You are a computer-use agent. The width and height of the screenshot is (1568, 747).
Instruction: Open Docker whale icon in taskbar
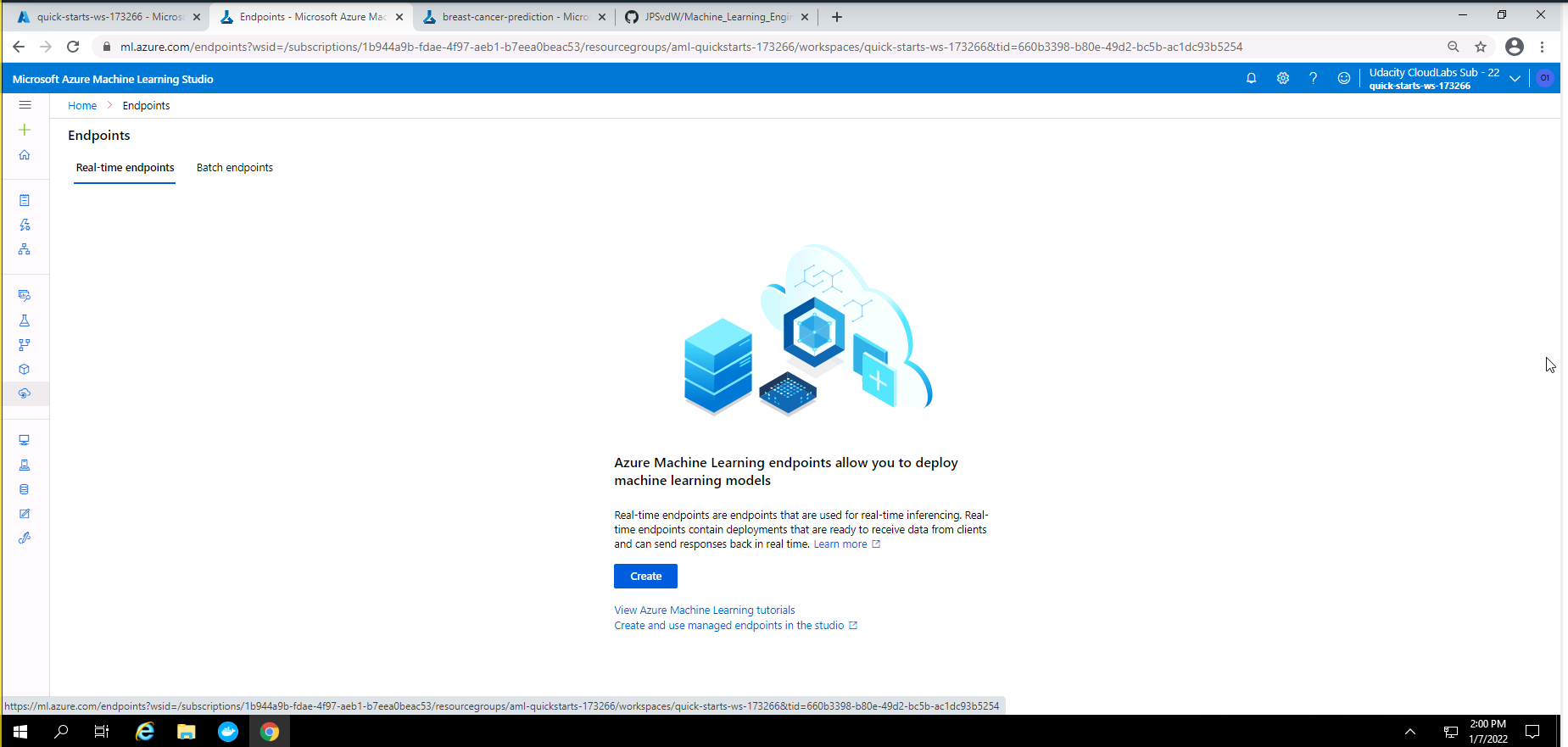(x=228, y=731)
